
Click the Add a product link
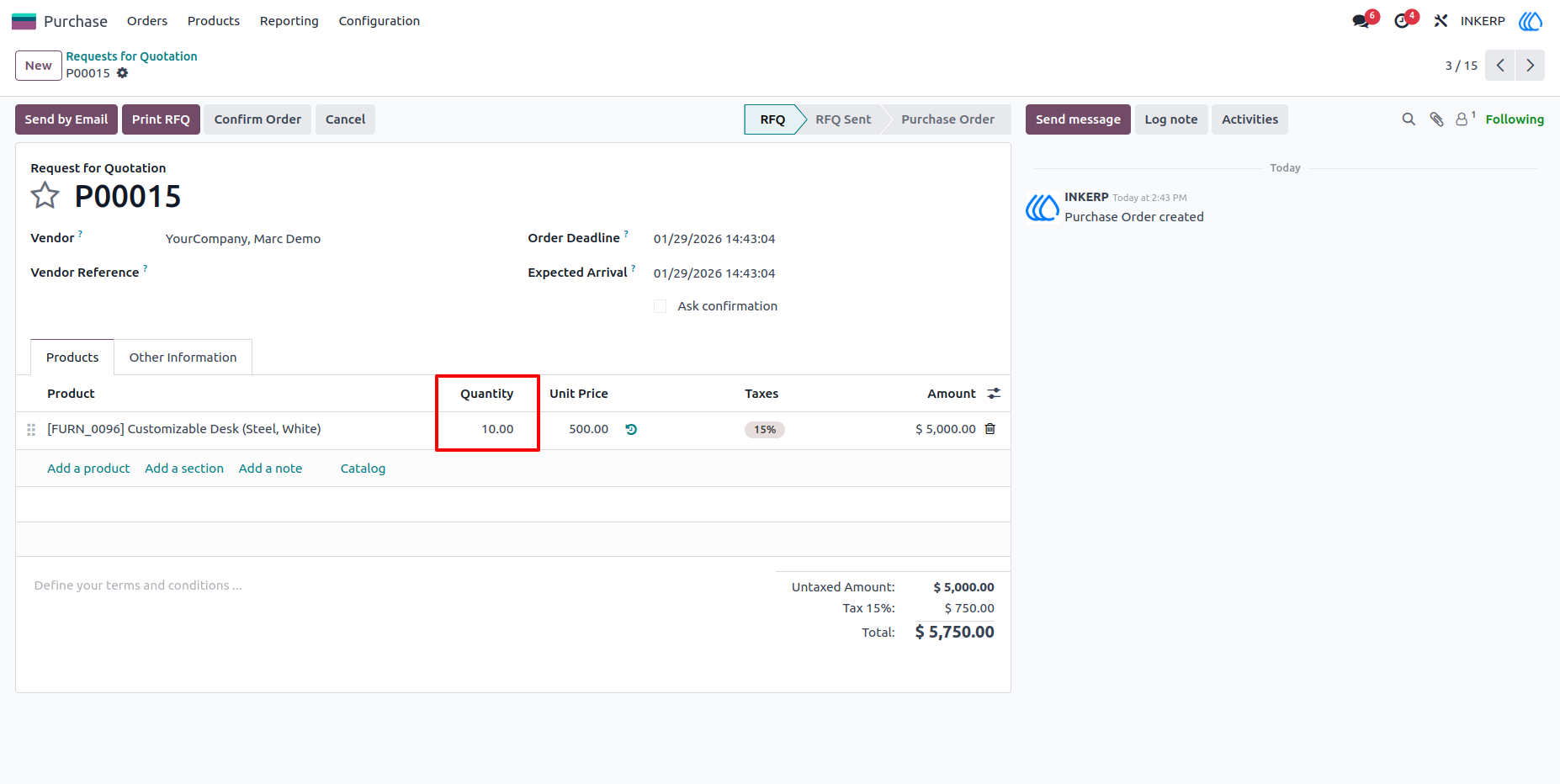click(88, 469)
